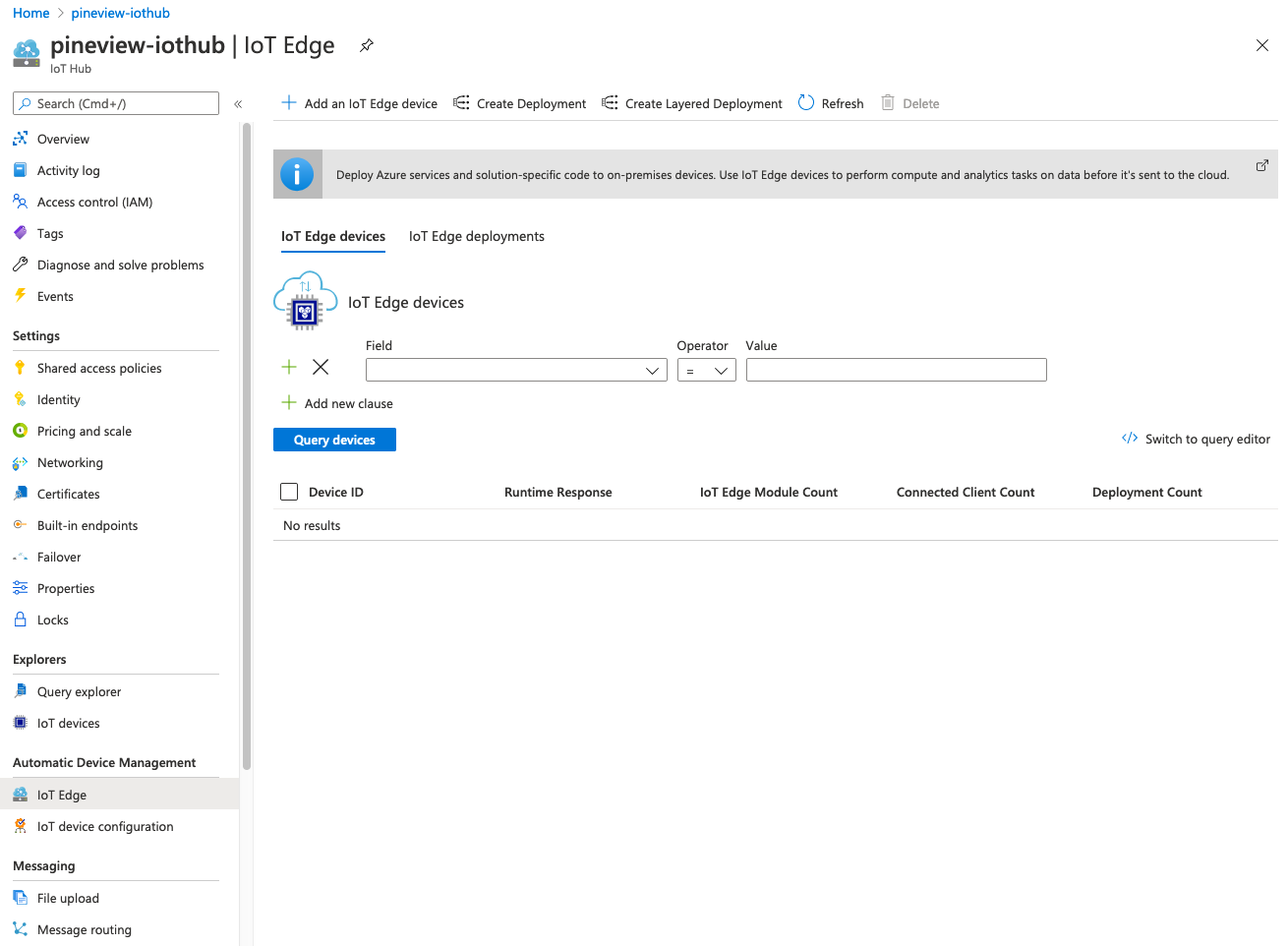1288x946 pixels.
Task: Click the Refresh icon in toolbar
Action: coord(806,103)
